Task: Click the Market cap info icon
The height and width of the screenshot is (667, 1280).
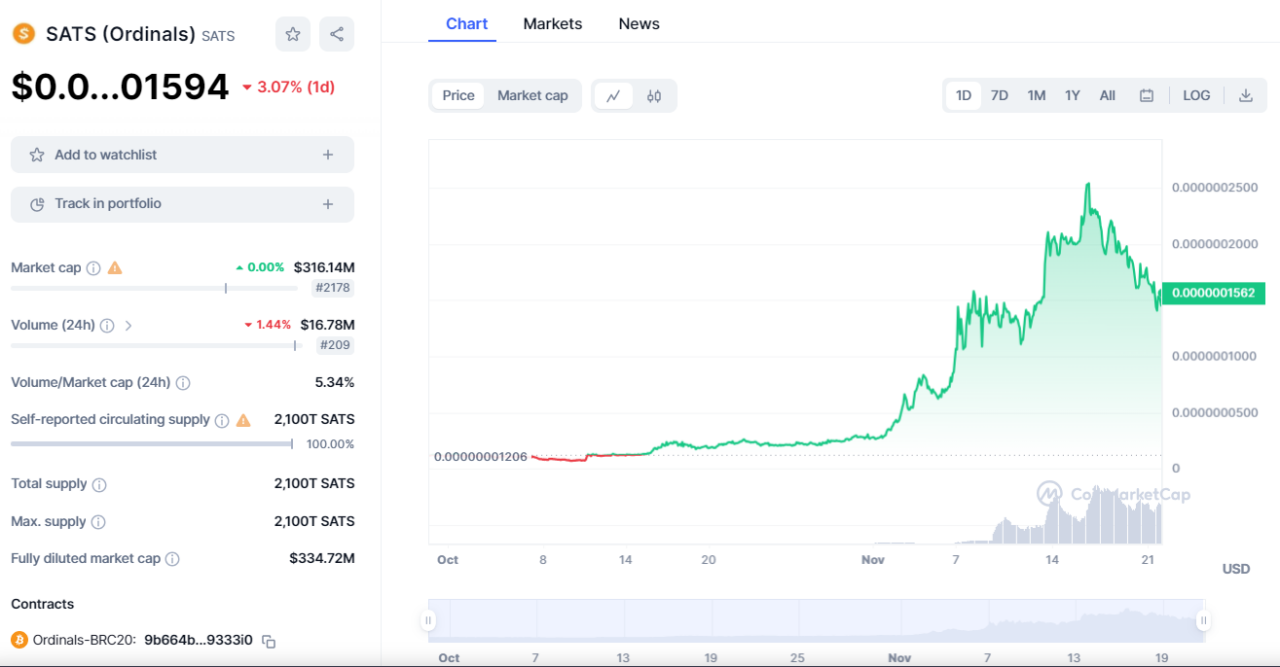Action: coord(93,267)
